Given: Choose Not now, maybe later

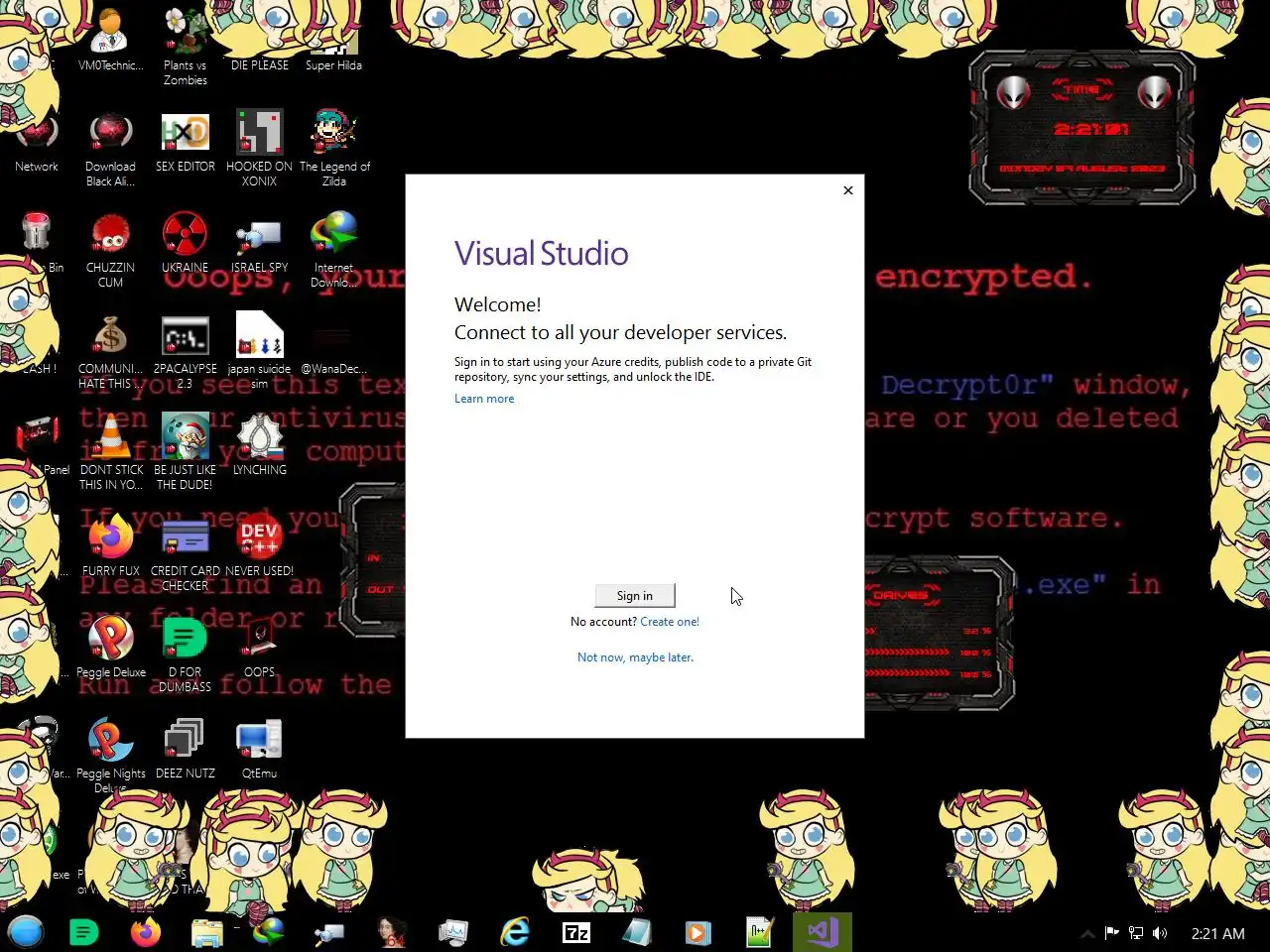Looking at the screenshot, I should coord(635,657).
